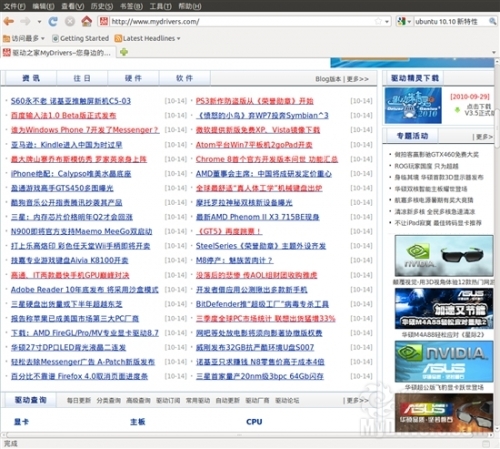Select the 驱动之家MyDrivers browser tab
Image resolution: width=500 pixels, height=449 pixels.
[59, 53]
